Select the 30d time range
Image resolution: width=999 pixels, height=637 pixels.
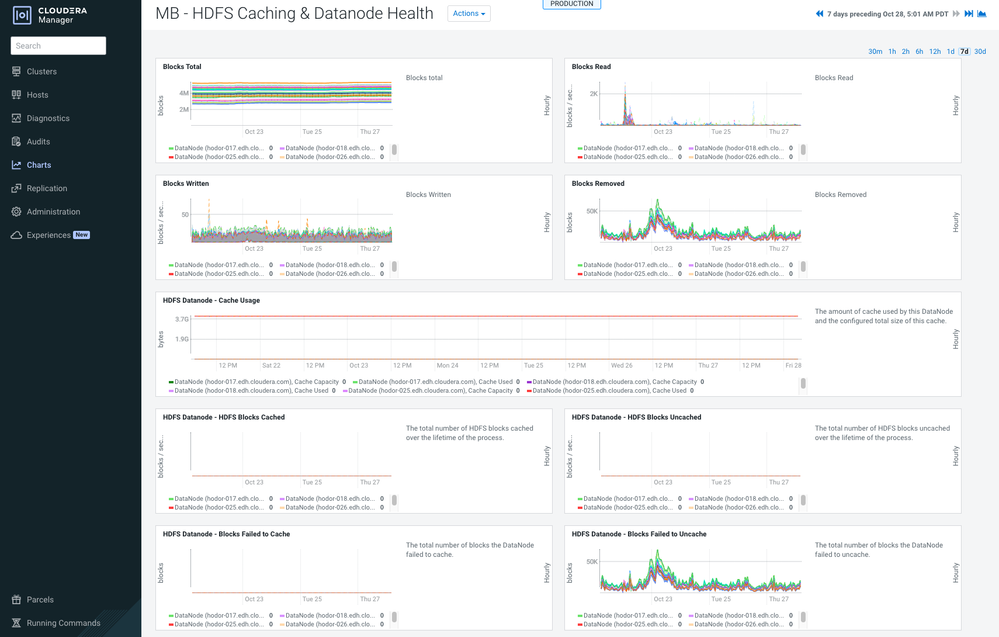click(x=980, y=52)
